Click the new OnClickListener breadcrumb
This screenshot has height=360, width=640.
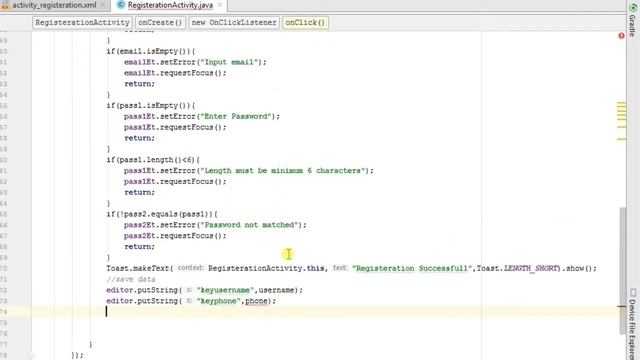[234, 22]
